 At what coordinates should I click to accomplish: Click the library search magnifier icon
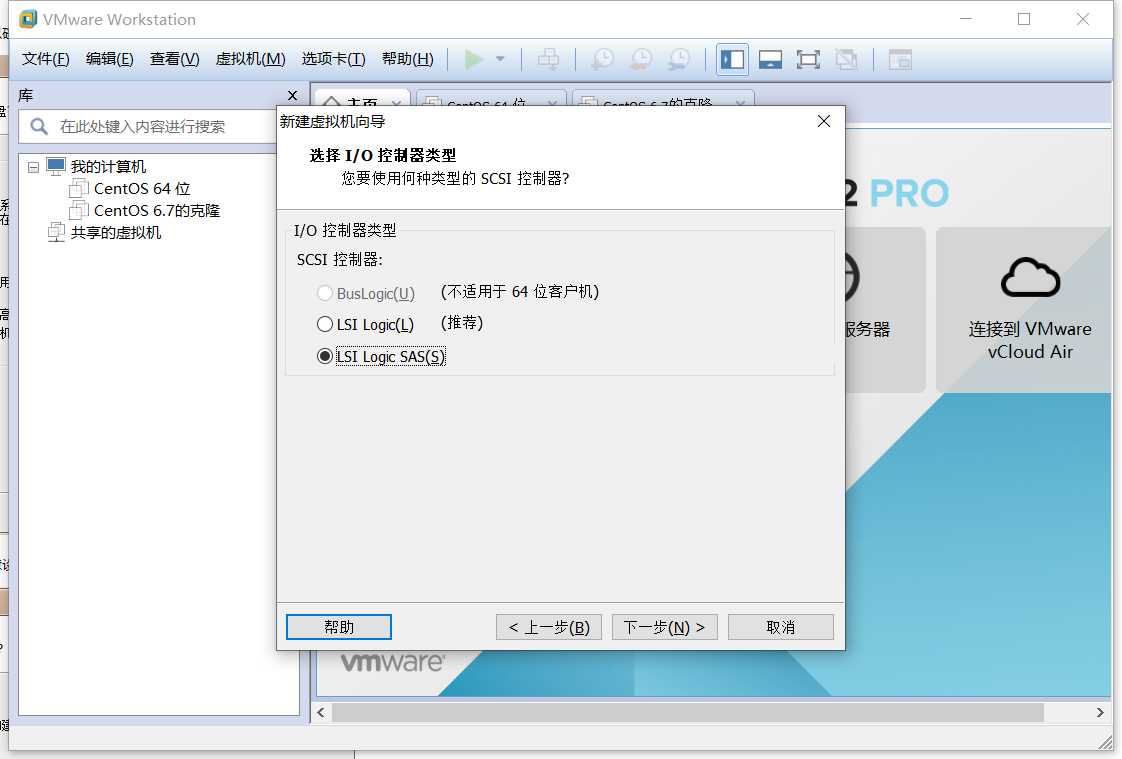(x=39, y=127)
